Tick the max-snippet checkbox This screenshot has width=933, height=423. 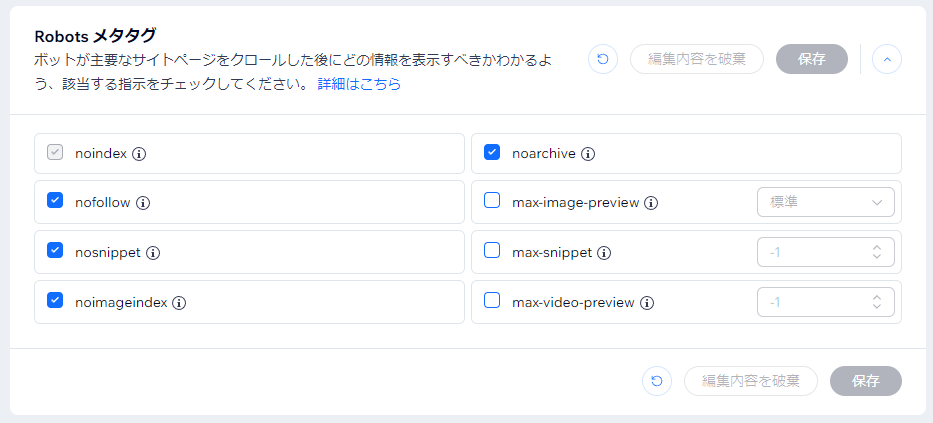(491, 250)
